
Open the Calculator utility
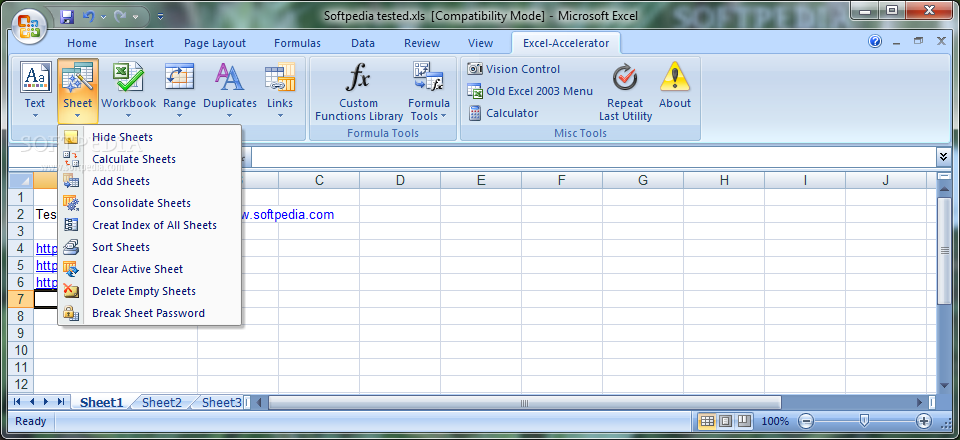(x=503, y=113)
